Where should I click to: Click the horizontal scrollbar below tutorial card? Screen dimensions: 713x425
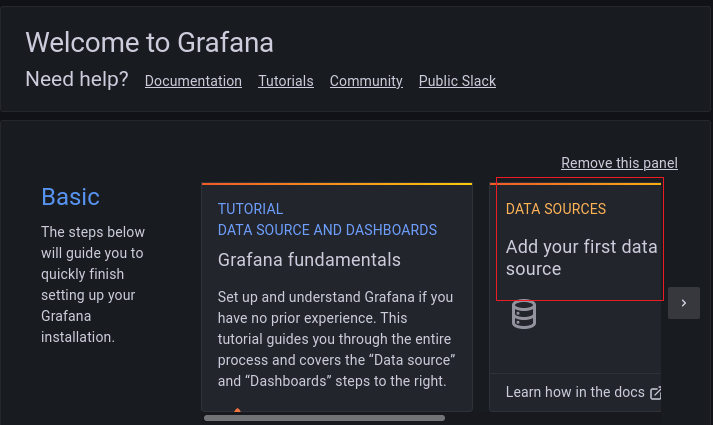(324, 418)
